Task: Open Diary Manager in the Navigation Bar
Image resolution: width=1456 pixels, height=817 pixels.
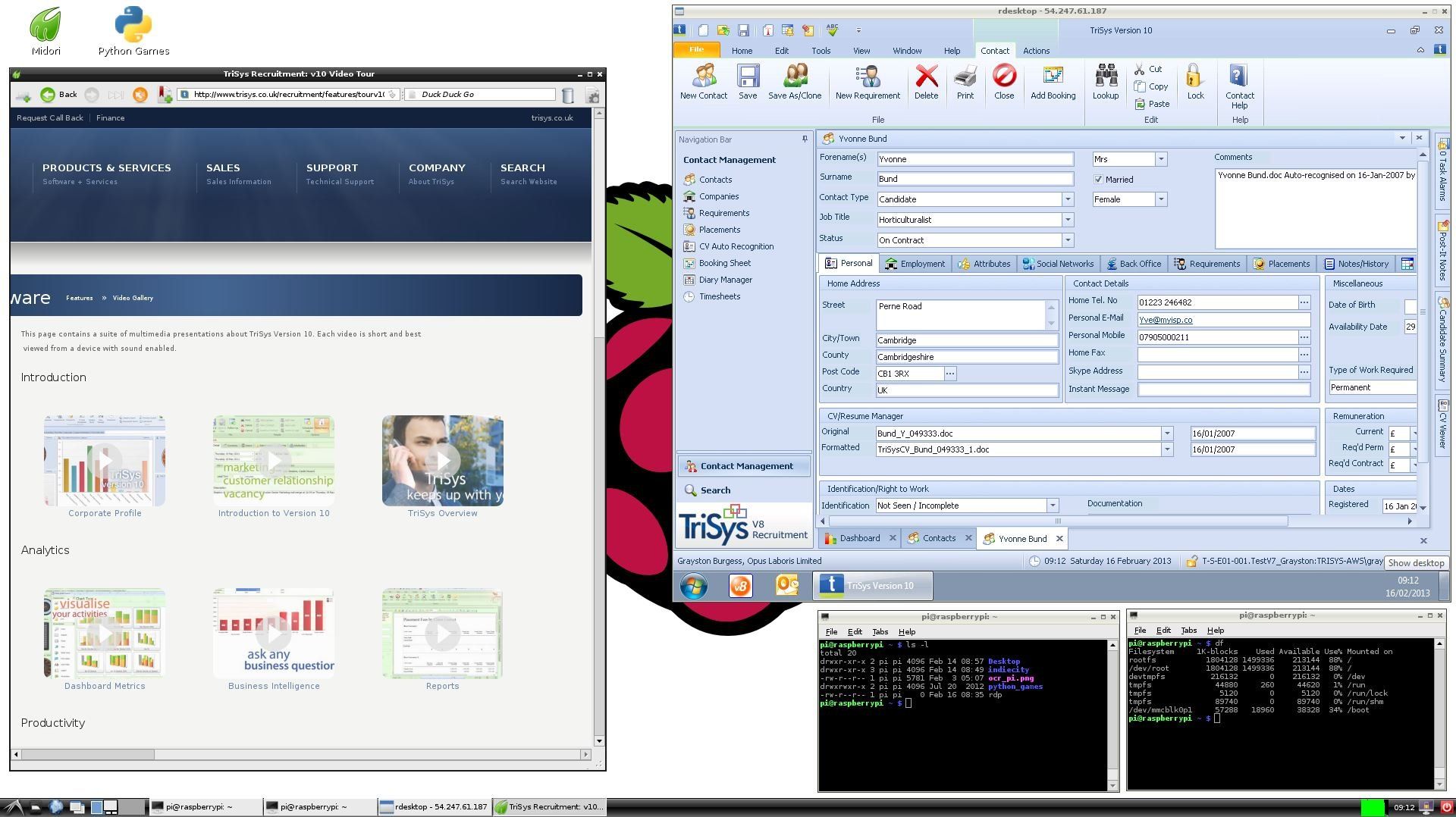Action: (x=717, y=280)
